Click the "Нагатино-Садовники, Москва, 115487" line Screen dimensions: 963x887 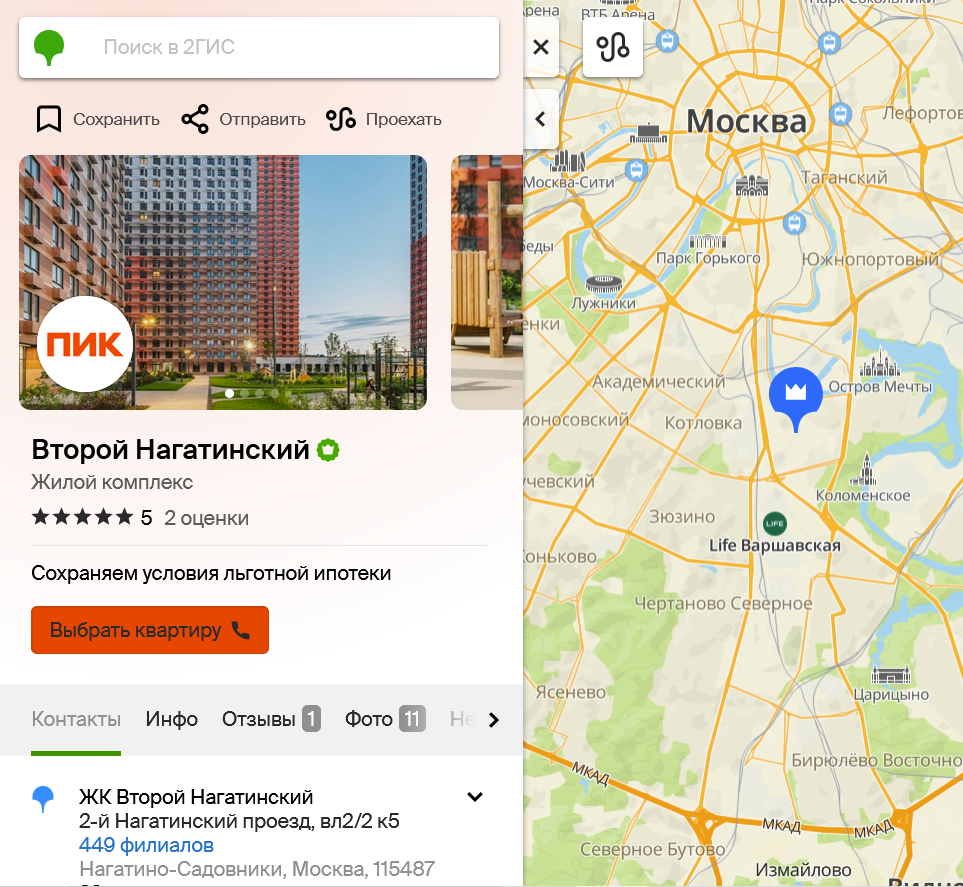[x=257, y=869]
